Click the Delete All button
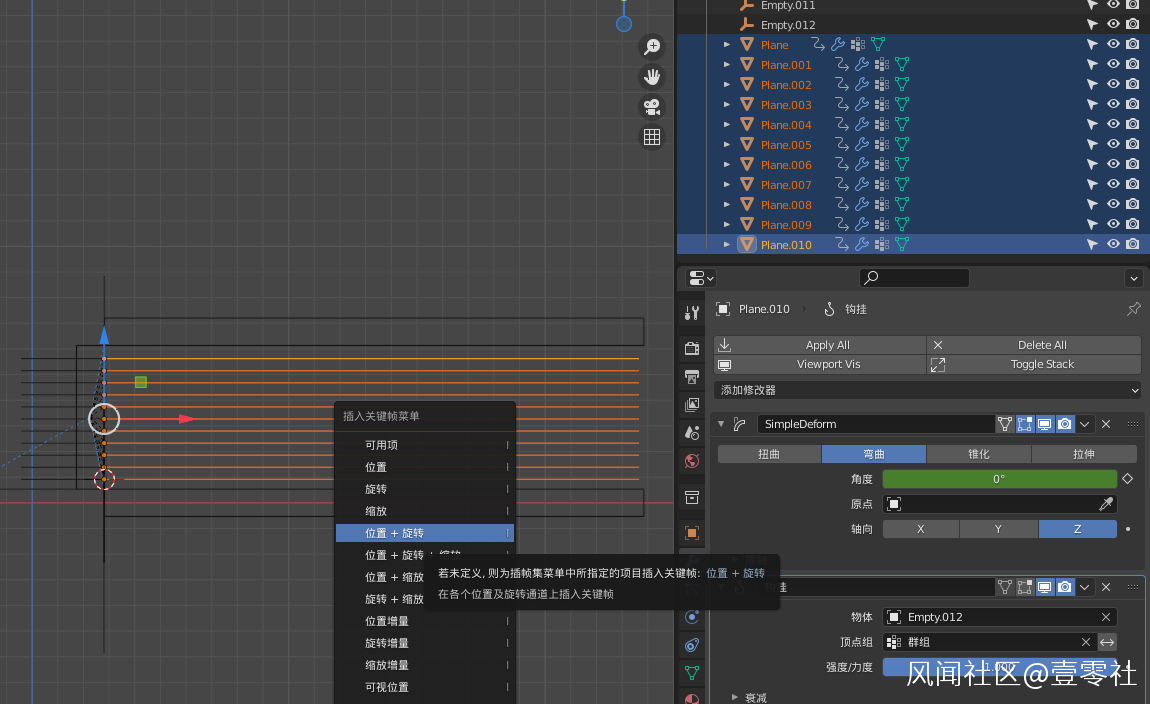 (1041, 345)
